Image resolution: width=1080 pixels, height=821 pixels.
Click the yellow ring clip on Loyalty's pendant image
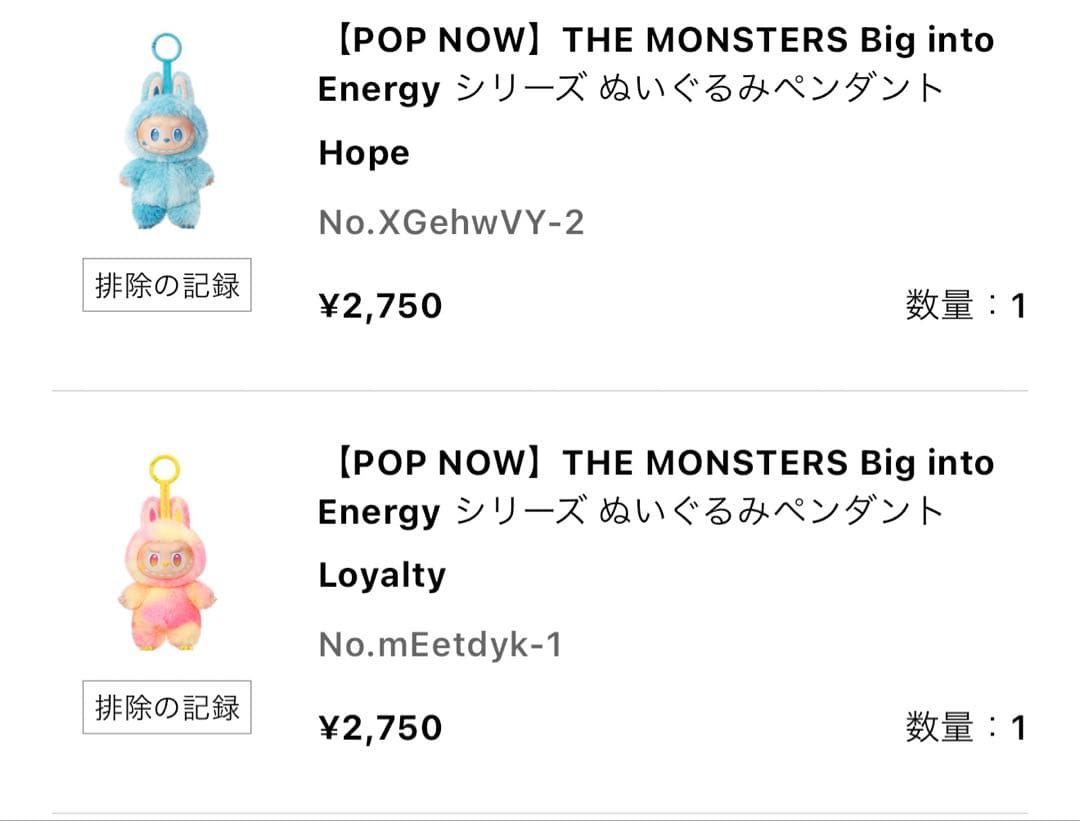(167, 467)
